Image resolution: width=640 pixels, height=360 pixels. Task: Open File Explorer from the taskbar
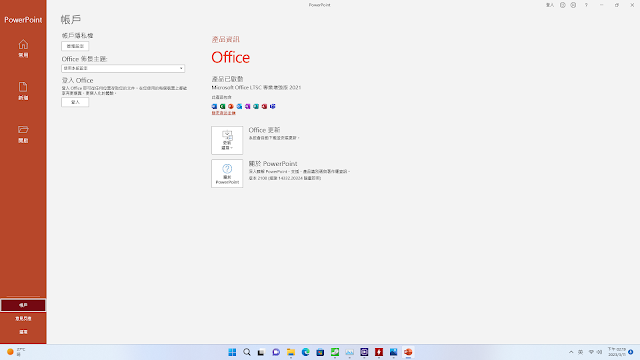tap(291, 352)
